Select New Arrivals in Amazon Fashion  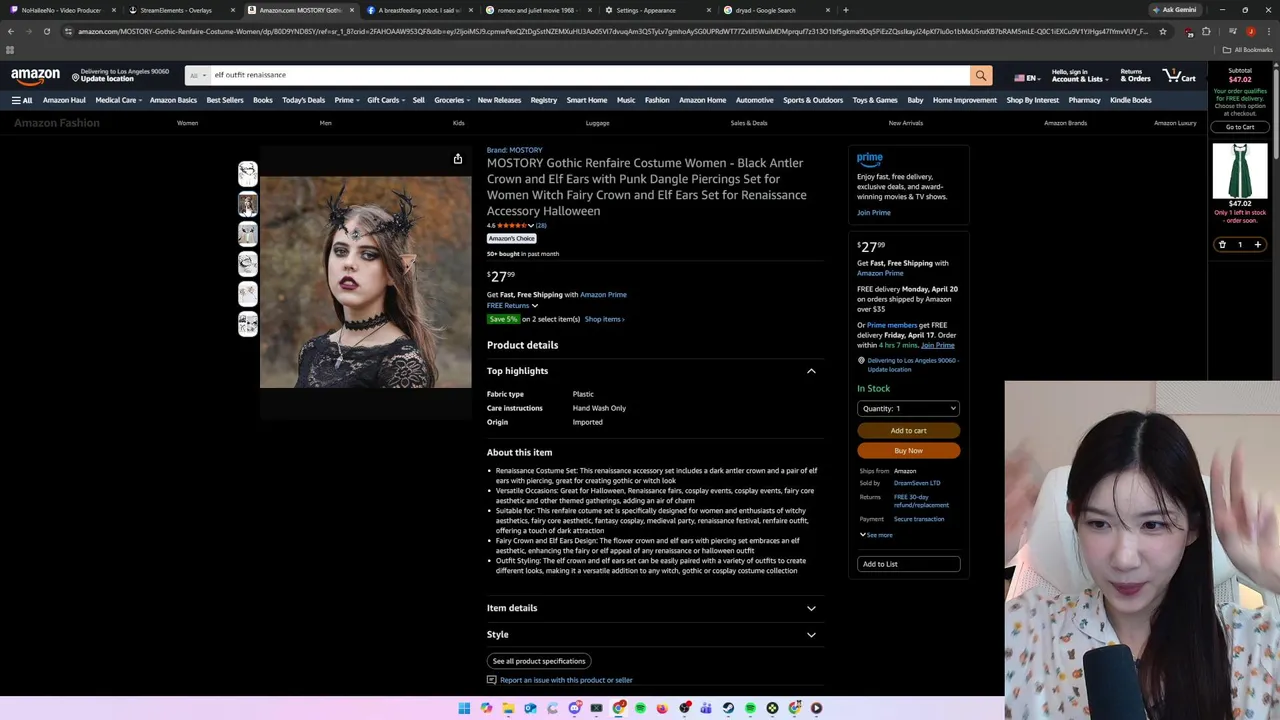[905, 123]
